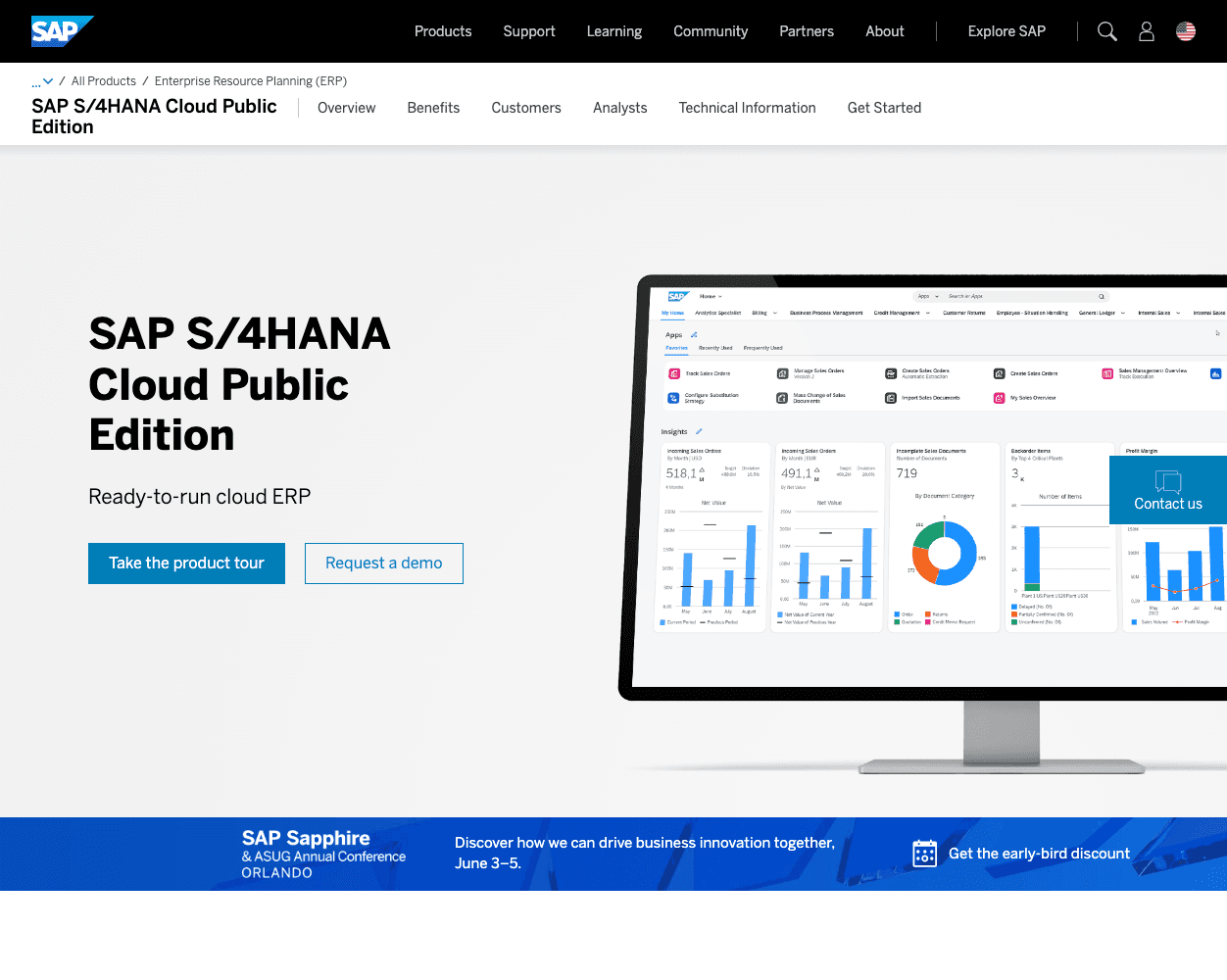
Task: Click 'Discover how we can drive business innovation' text
Action: [645, 853]
